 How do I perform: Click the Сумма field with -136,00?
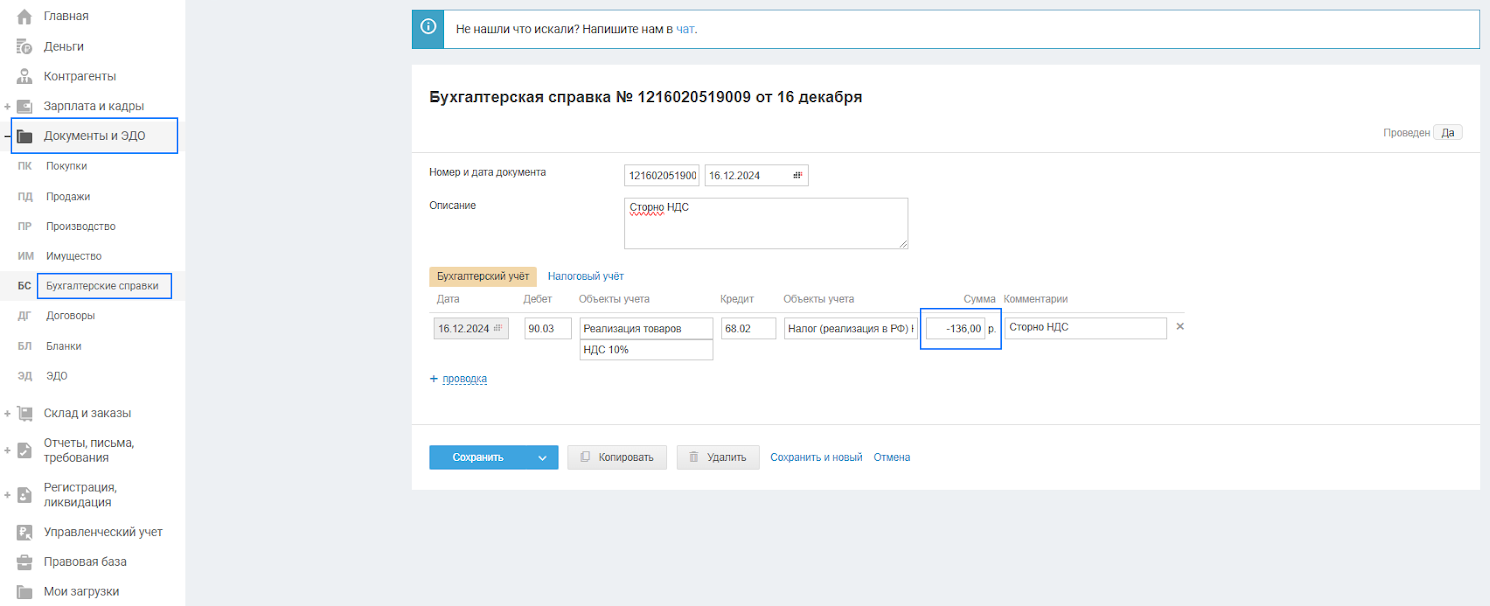coord(955,328)
